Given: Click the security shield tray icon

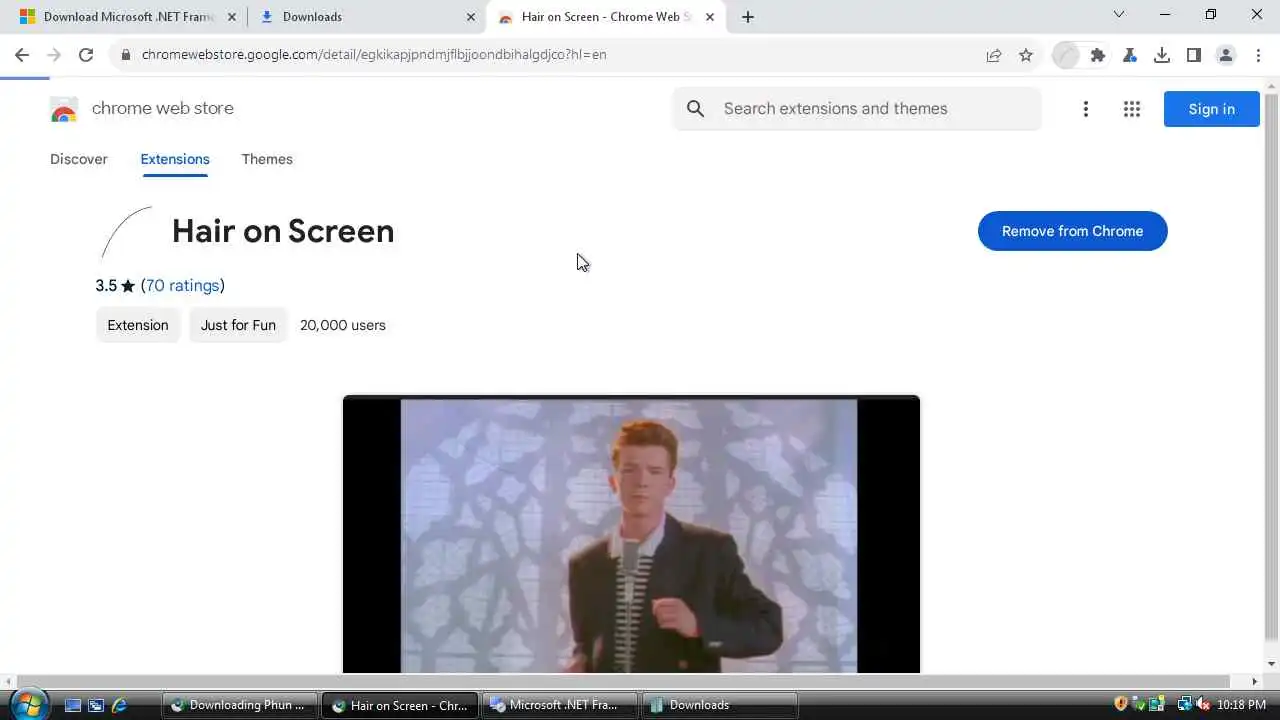Looking at the screenshot, I should click(1121, 704).
